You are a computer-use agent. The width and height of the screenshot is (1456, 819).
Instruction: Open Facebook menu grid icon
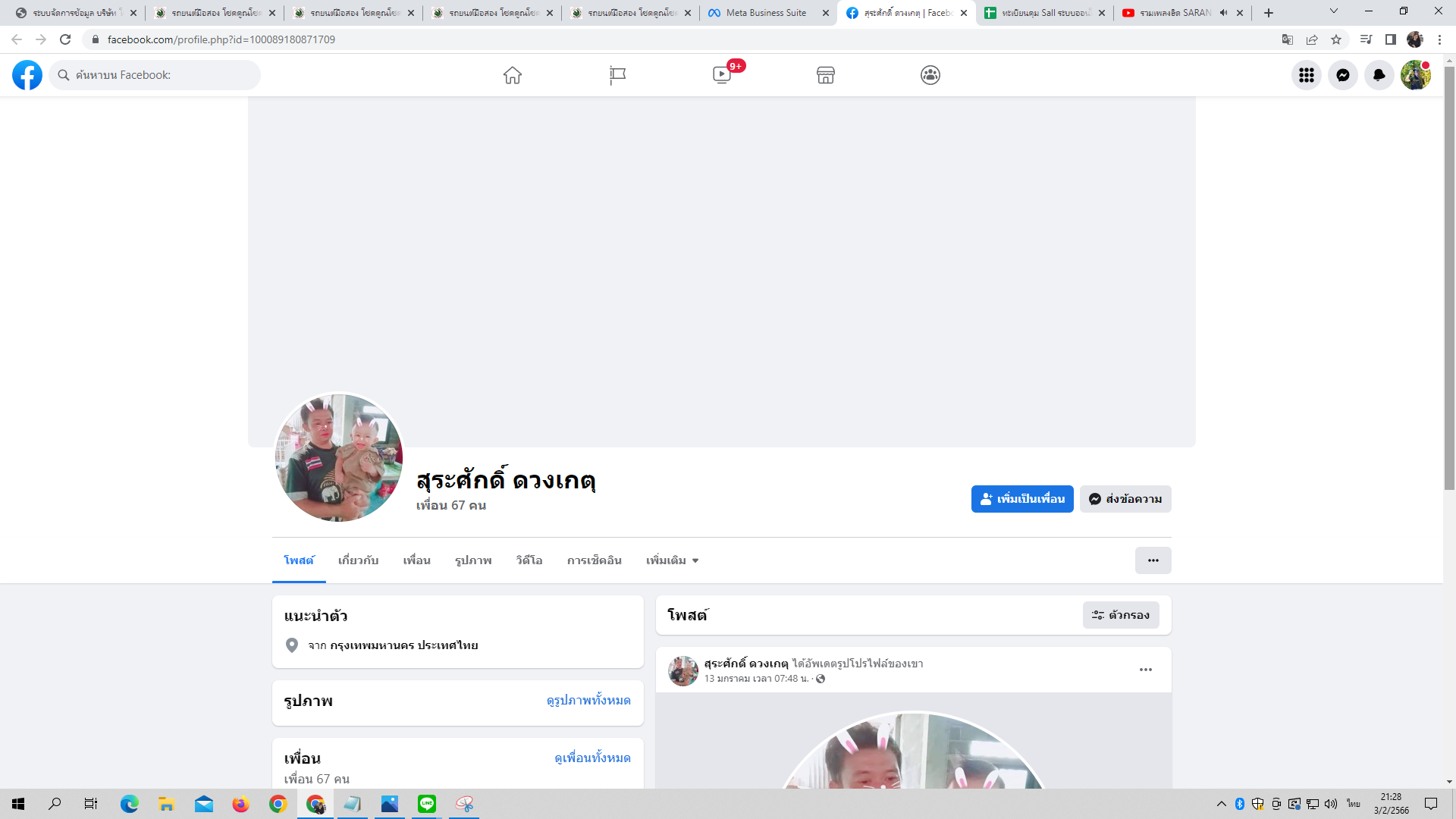(x=1306, y=75)
